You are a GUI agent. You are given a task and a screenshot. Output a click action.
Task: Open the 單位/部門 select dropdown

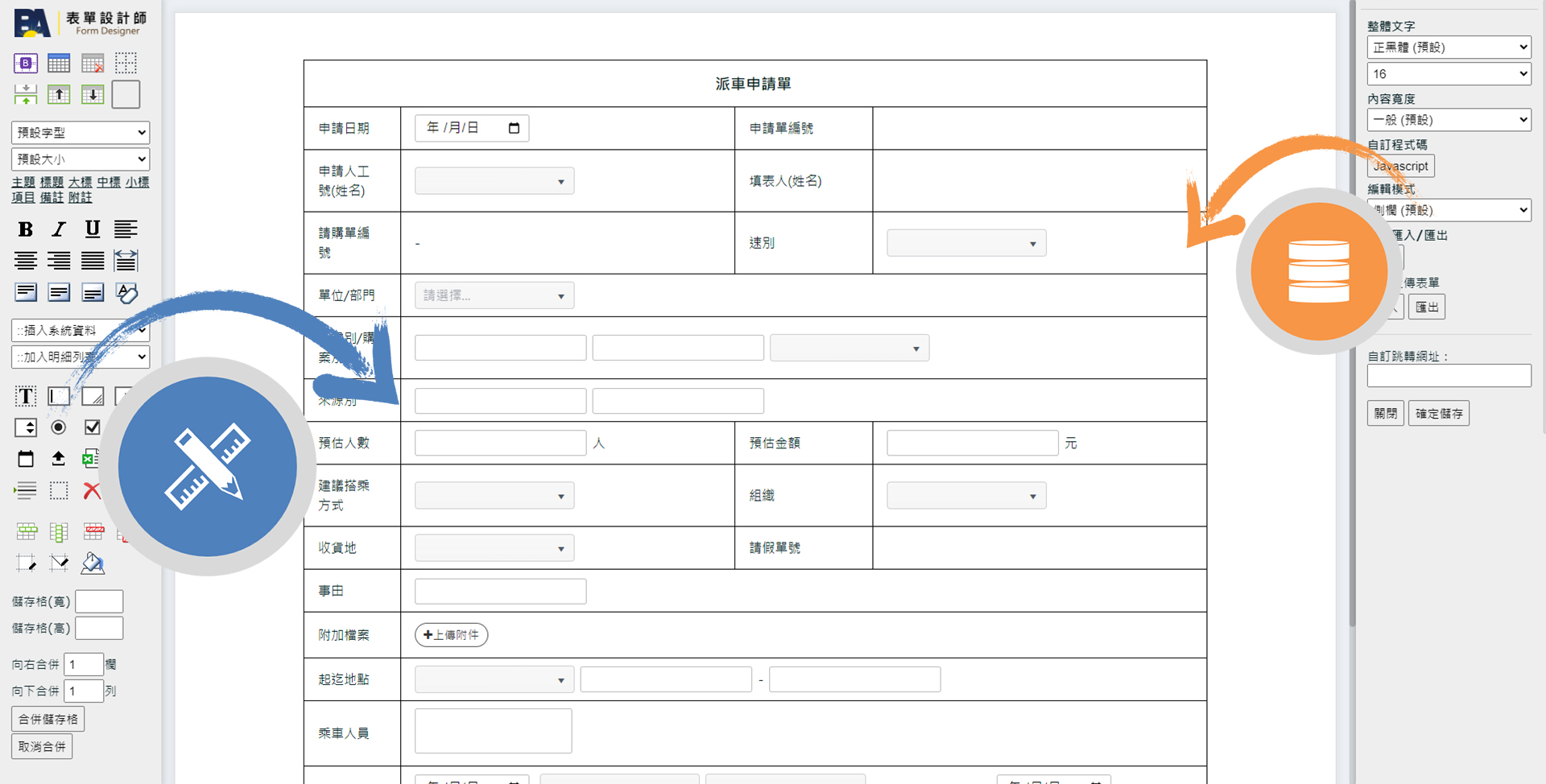tap(494, 295)
